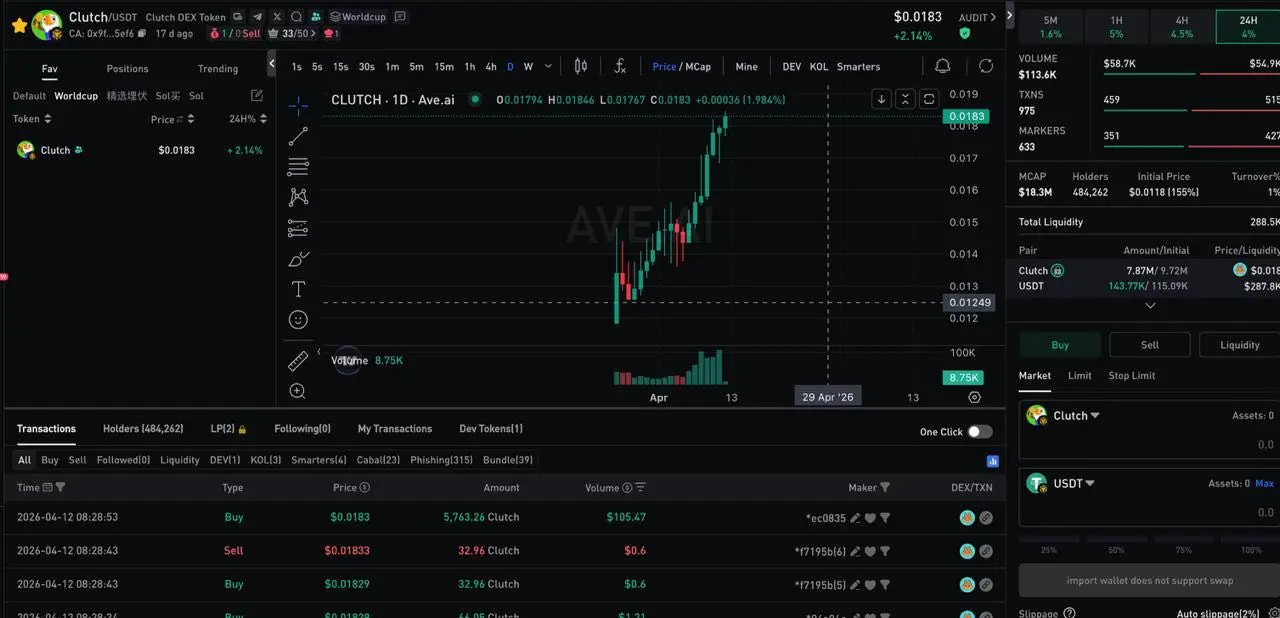
Task: Open the LP(2) tab
Action: pos(228,429)
